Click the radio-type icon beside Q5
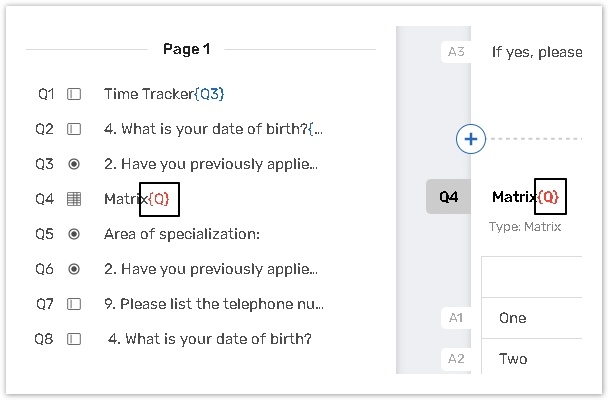This screenshot has height=400, width=608. click(74, 234)
